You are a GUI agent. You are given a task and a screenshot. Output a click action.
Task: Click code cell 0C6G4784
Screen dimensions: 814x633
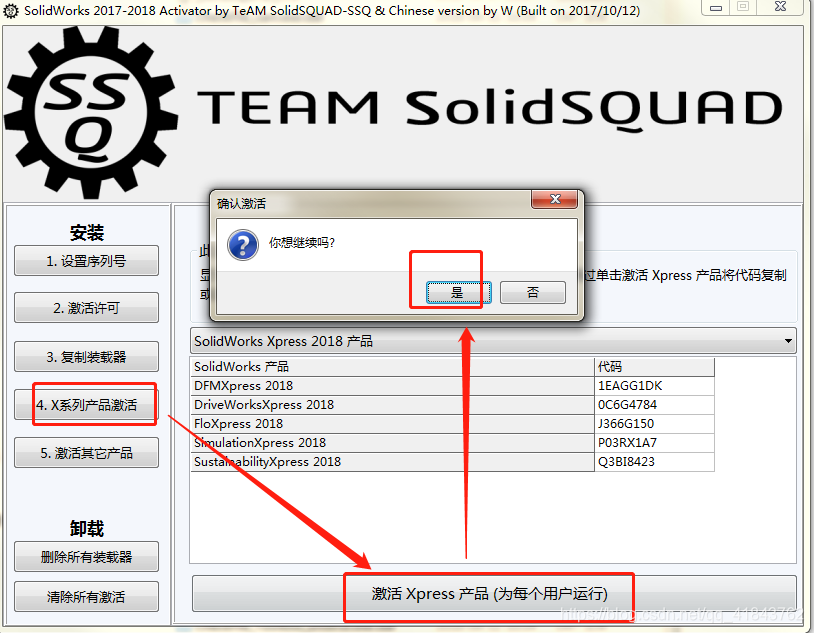654,405
